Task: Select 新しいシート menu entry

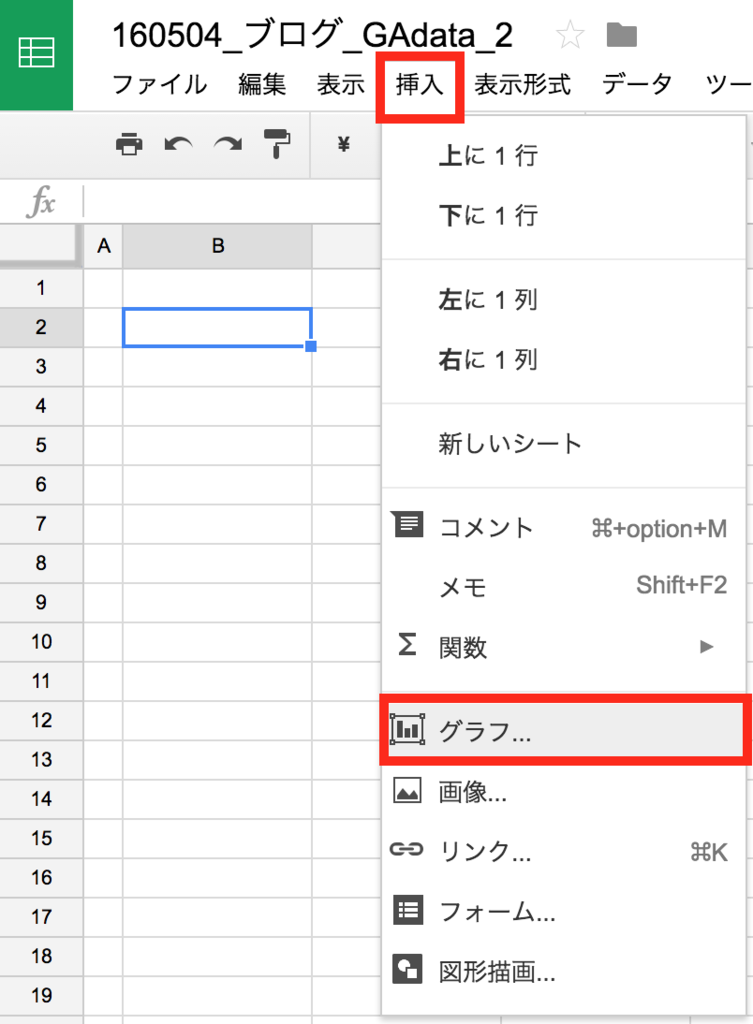Action: click(563, 444)
